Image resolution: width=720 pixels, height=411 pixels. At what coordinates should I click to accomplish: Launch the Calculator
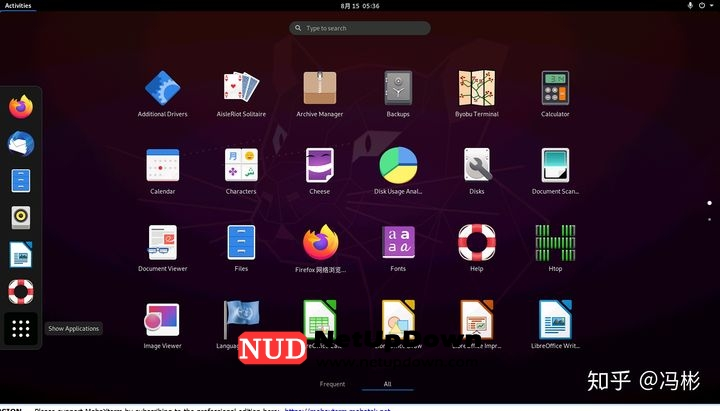click(555, 87)
